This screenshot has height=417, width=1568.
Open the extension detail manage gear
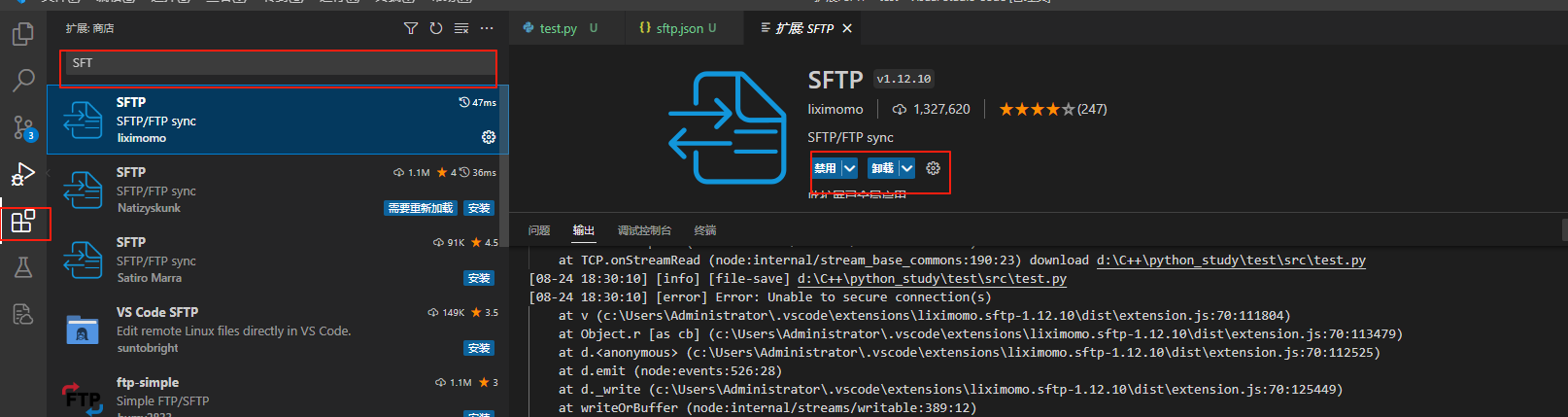coord(934,168)
